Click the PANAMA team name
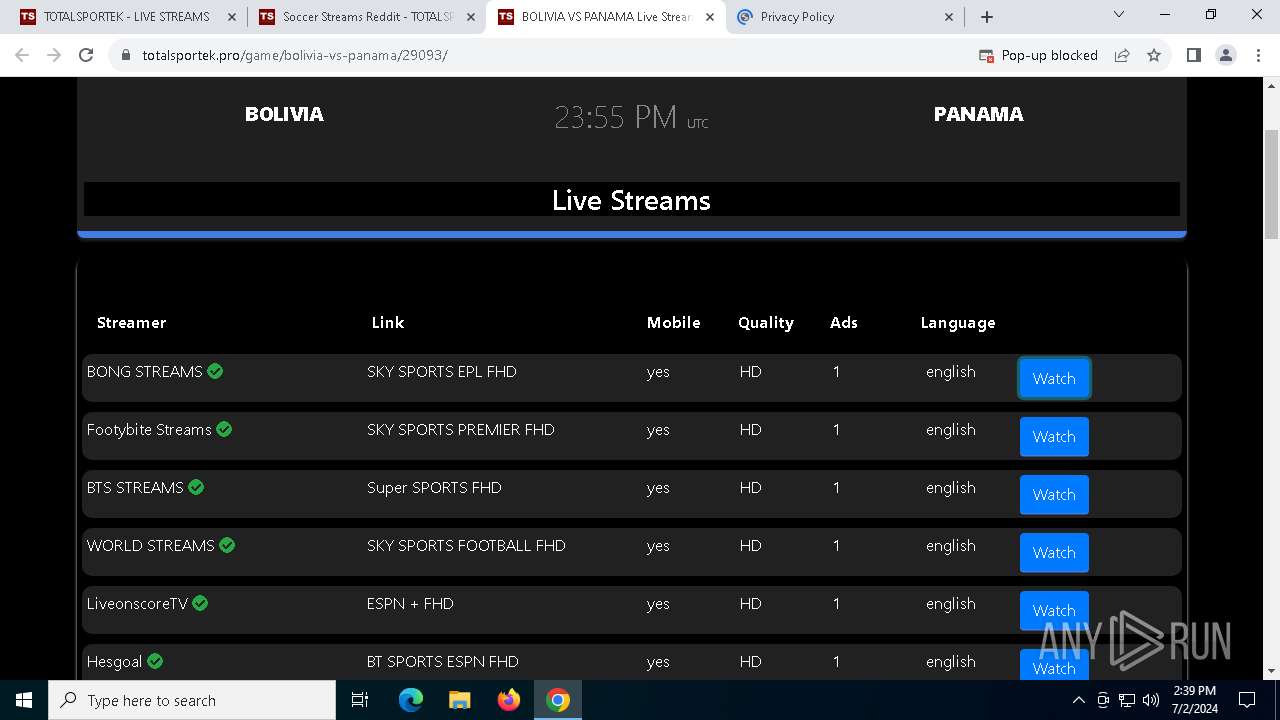Viewport: 1280px width, 720px height. pos(978,114)
